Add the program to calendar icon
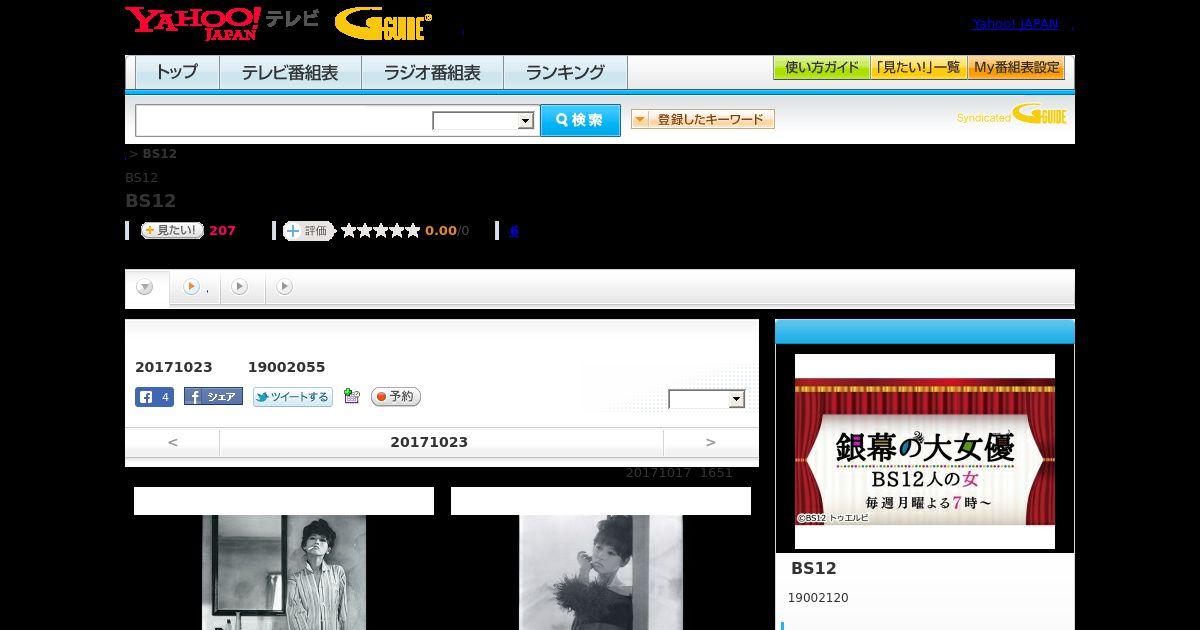The image size is (1200, 630). point(351,396)
